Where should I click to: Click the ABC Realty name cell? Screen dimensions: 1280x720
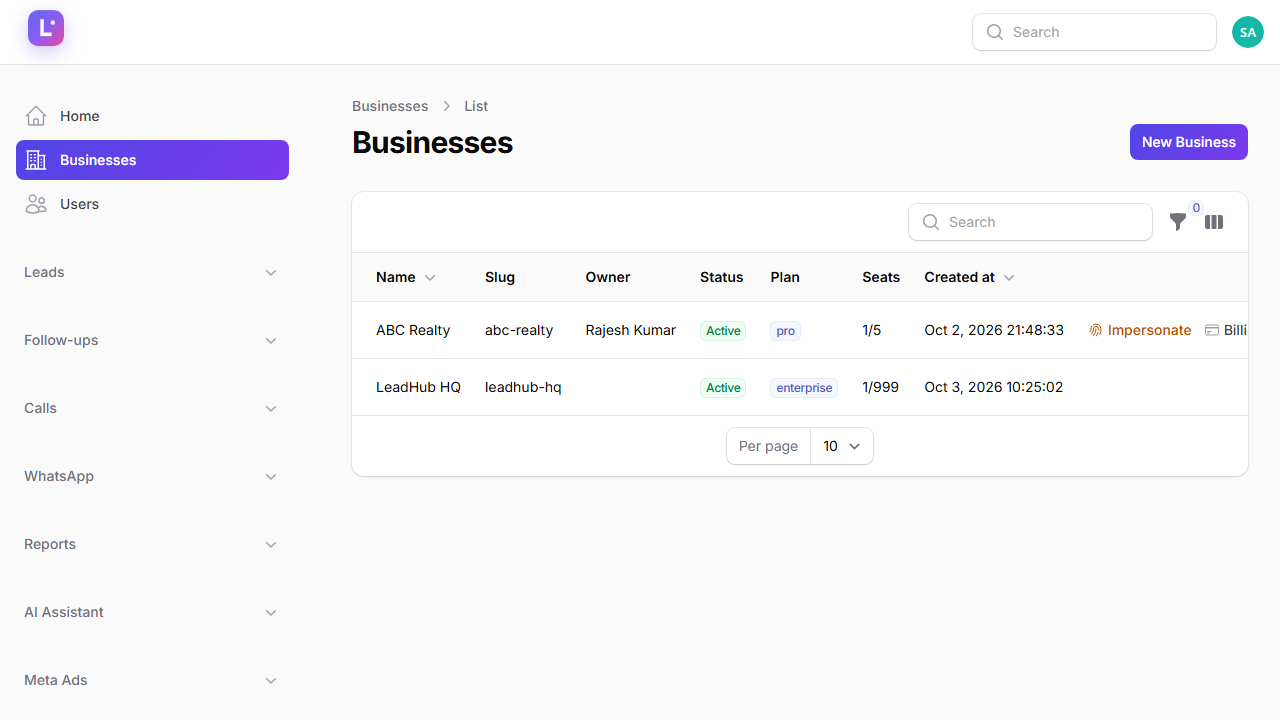(413, 330)
